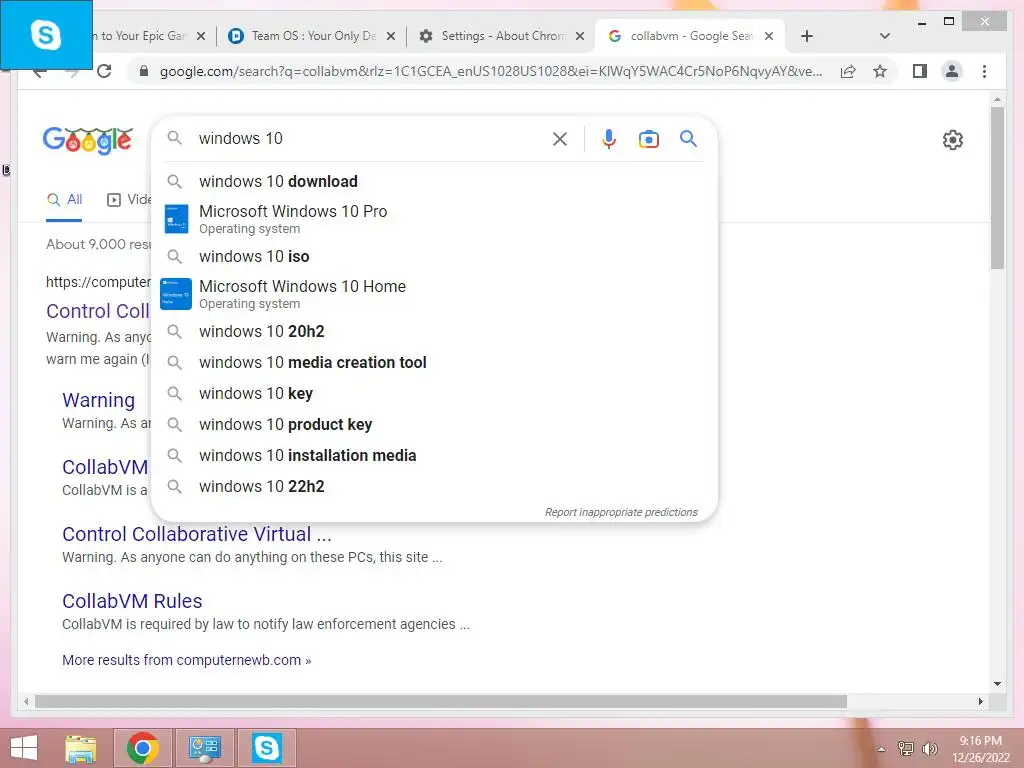The image size is (1024, 768).
Task: Open the Windows Start button
Action: coord(24,748)
